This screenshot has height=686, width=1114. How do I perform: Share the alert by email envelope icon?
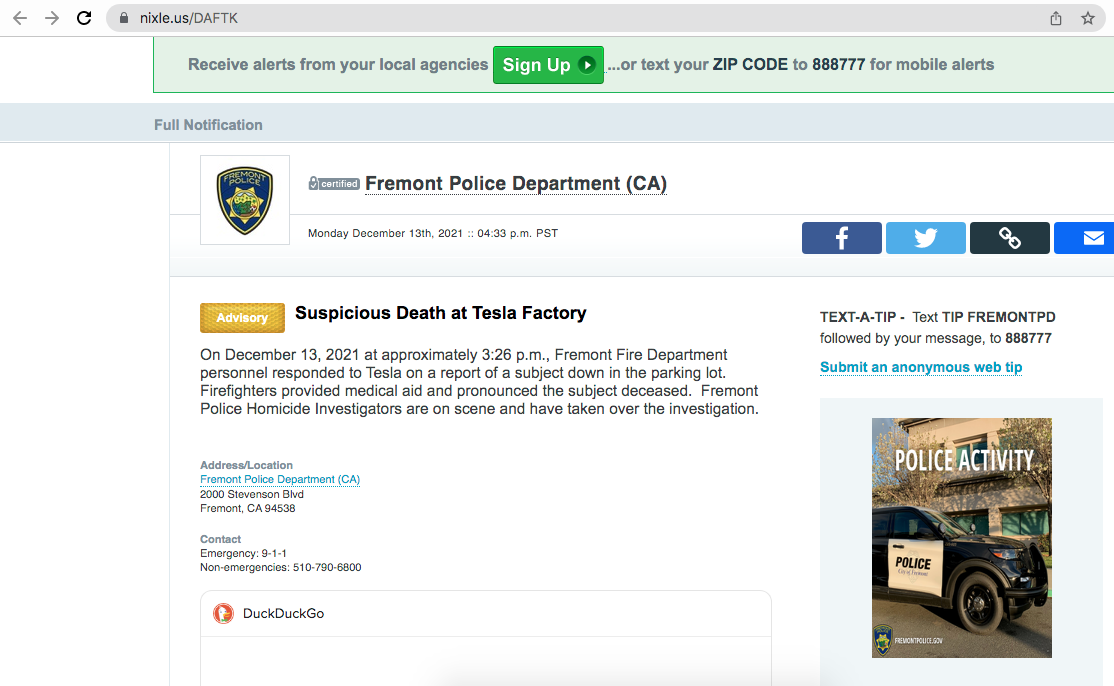click(1084, 238)
